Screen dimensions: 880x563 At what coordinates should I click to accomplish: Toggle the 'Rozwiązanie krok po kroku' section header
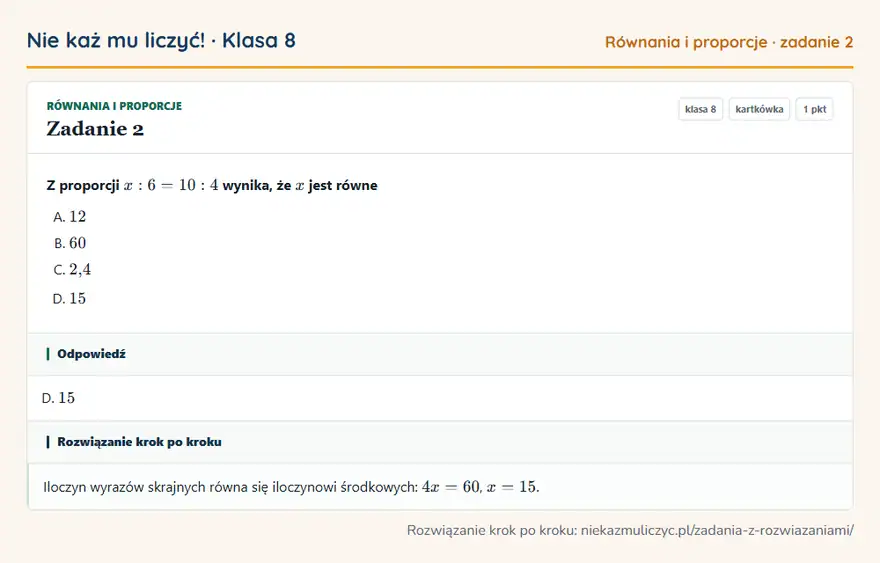[x=440, y=442]
